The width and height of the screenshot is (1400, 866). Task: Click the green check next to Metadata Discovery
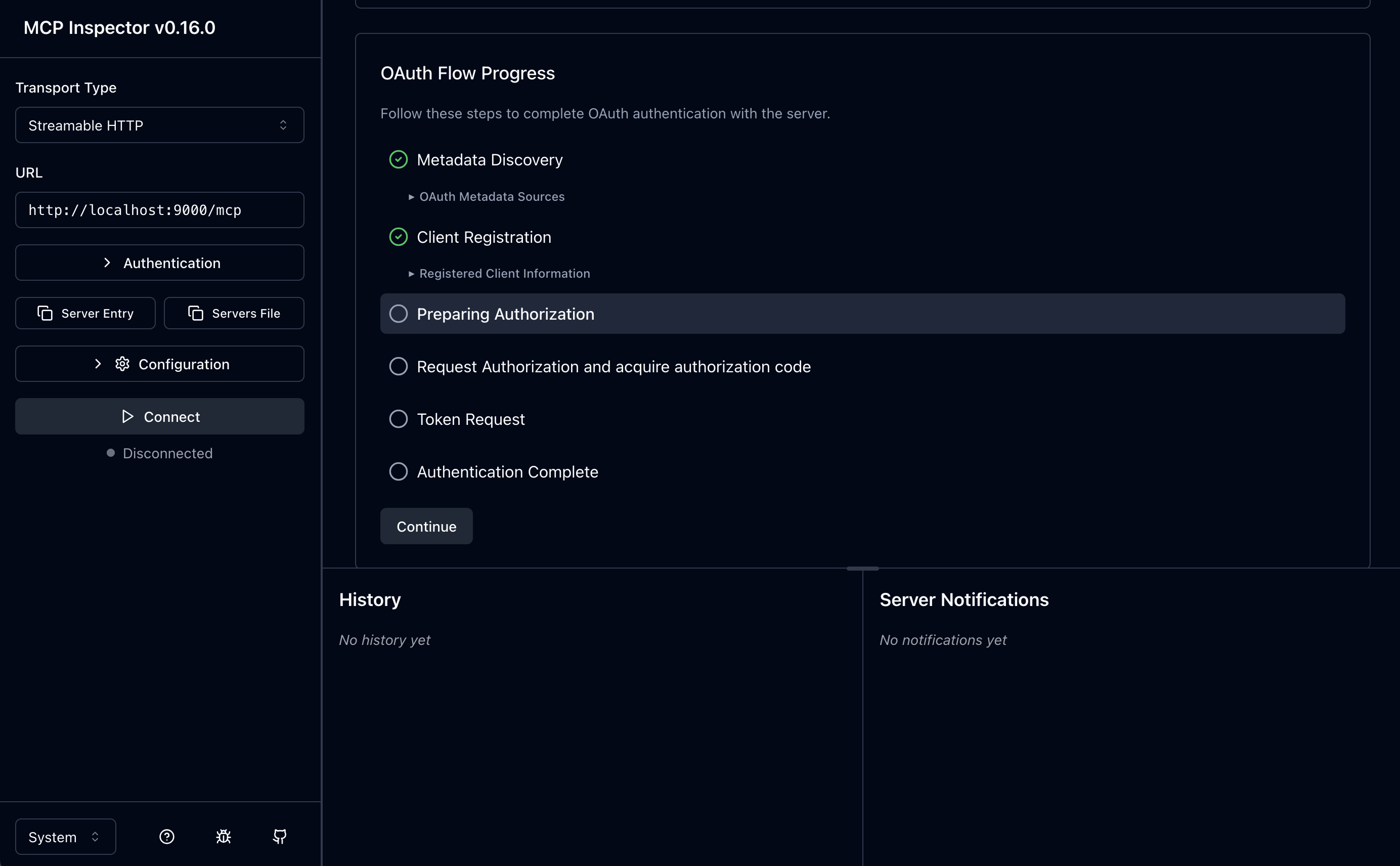pos(399,159)
